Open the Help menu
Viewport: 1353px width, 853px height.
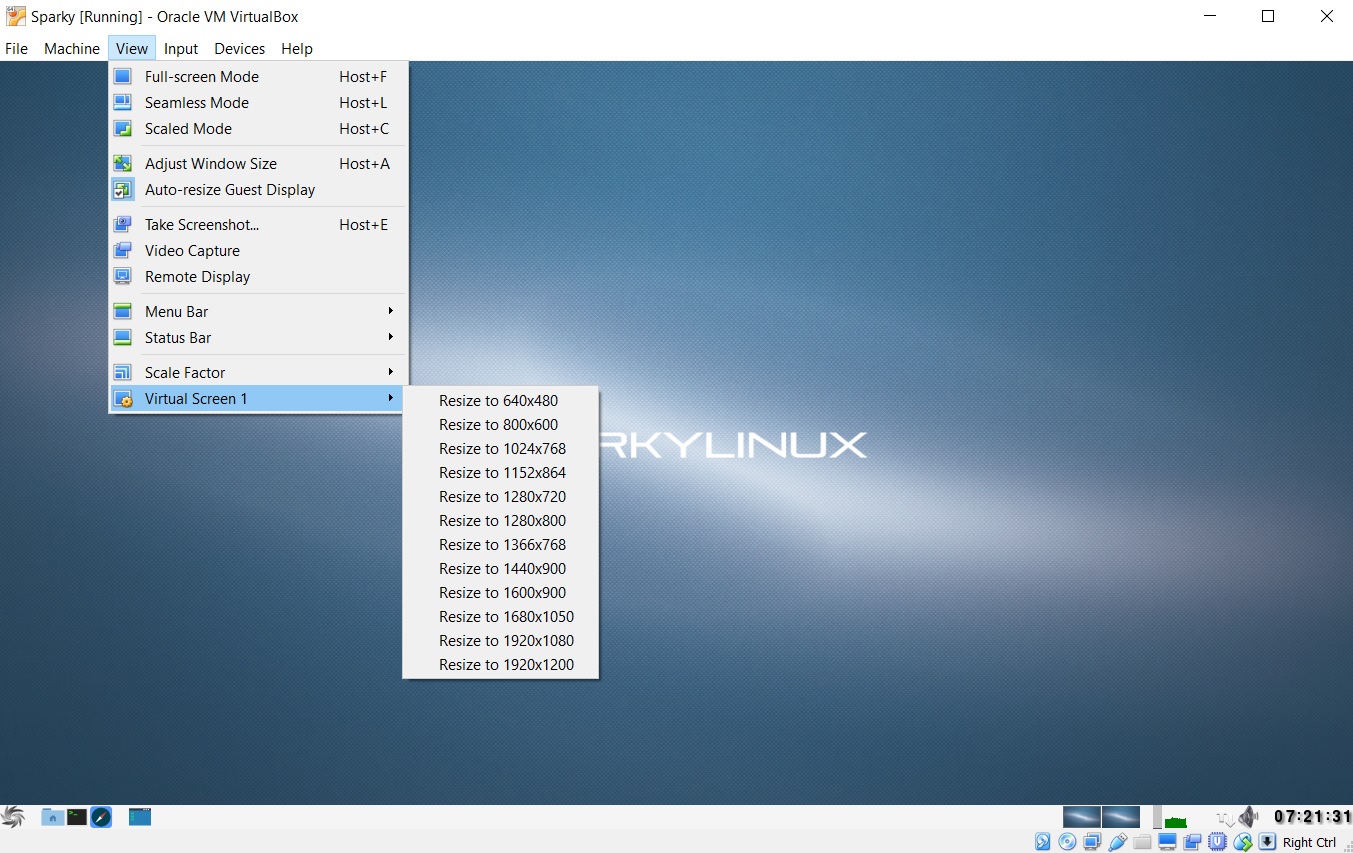click(x=297, y=48)
